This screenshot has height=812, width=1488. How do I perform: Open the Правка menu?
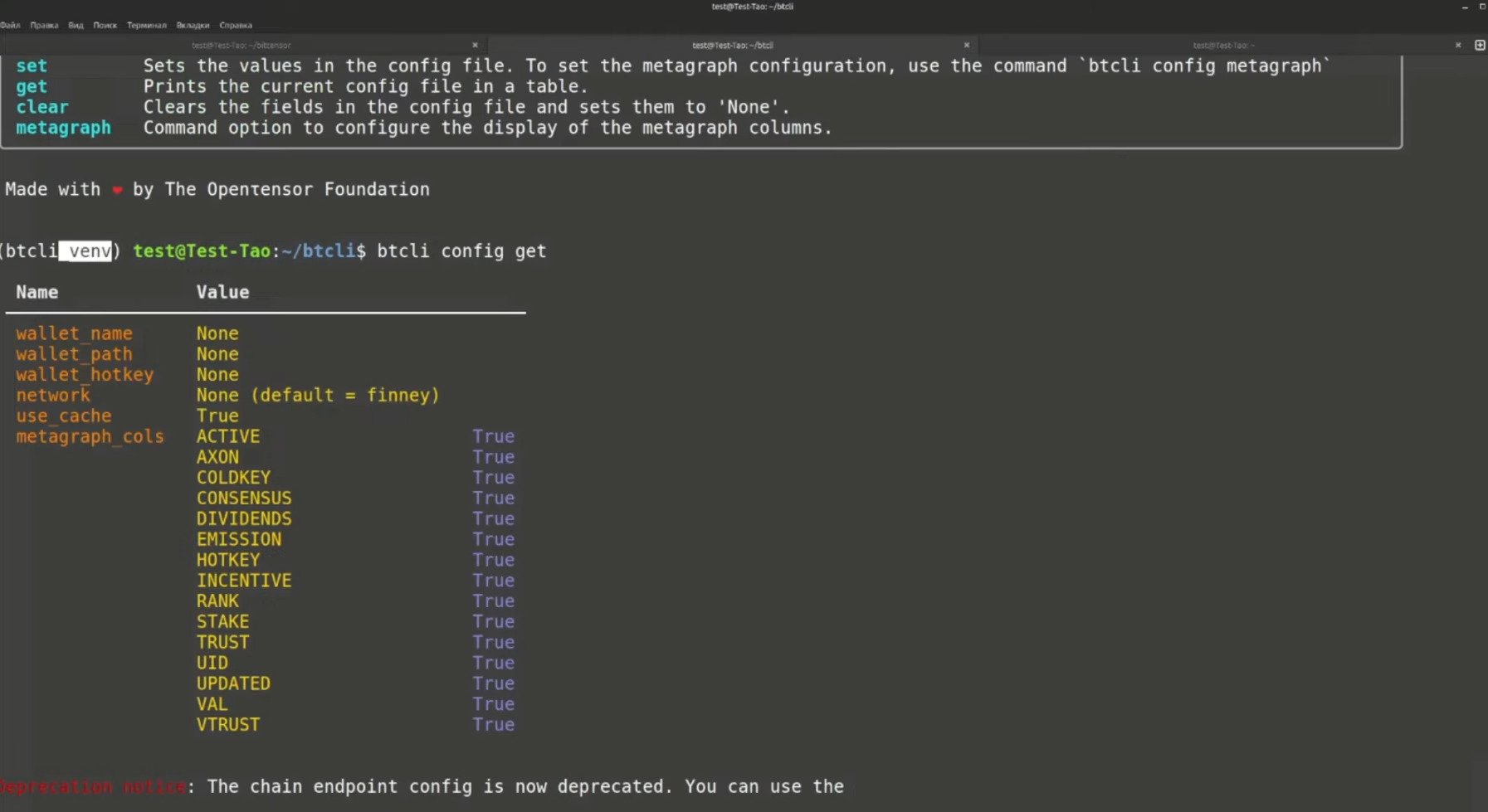44,25
